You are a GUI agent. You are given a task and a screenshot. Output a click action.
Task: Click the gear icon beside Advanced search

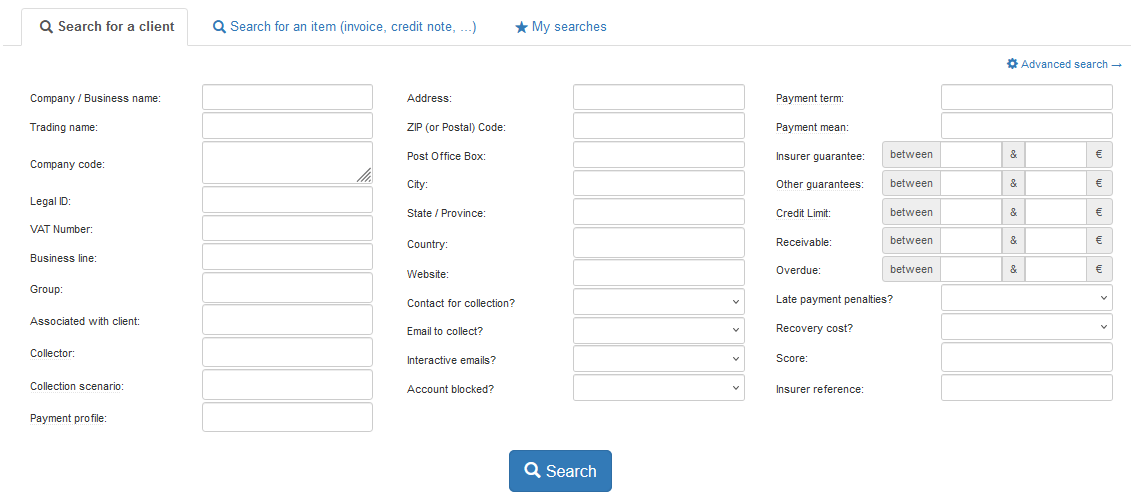1012,64
